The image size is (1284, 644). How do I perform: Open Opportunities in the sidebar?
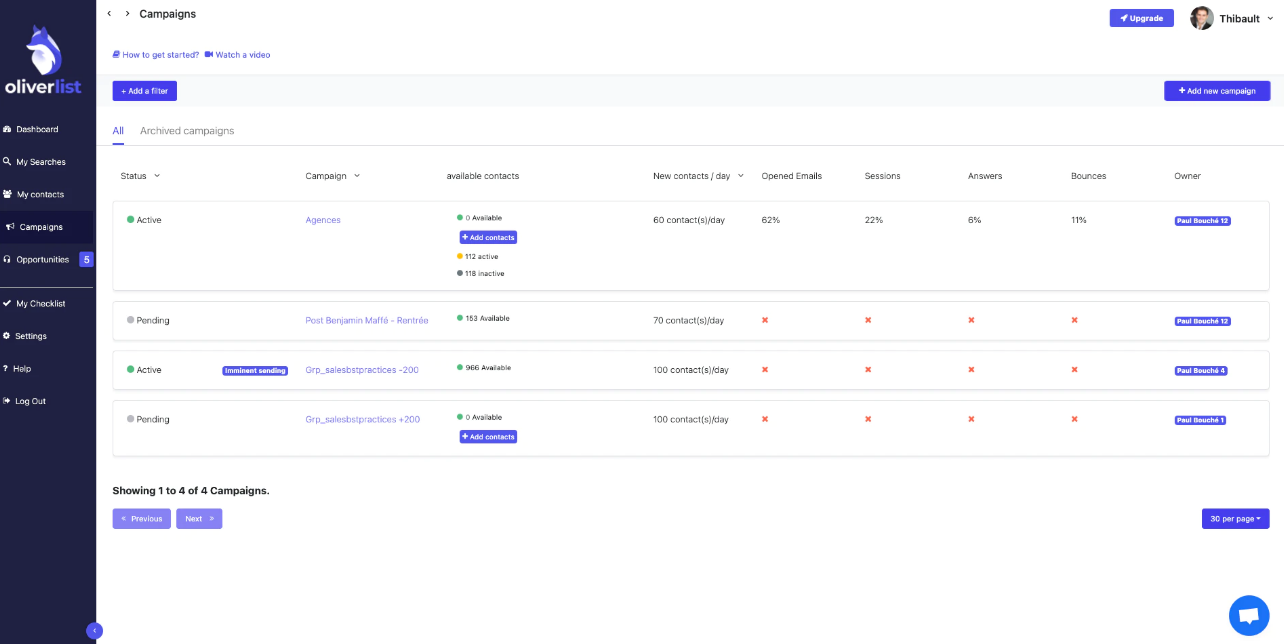coord(42,260)
